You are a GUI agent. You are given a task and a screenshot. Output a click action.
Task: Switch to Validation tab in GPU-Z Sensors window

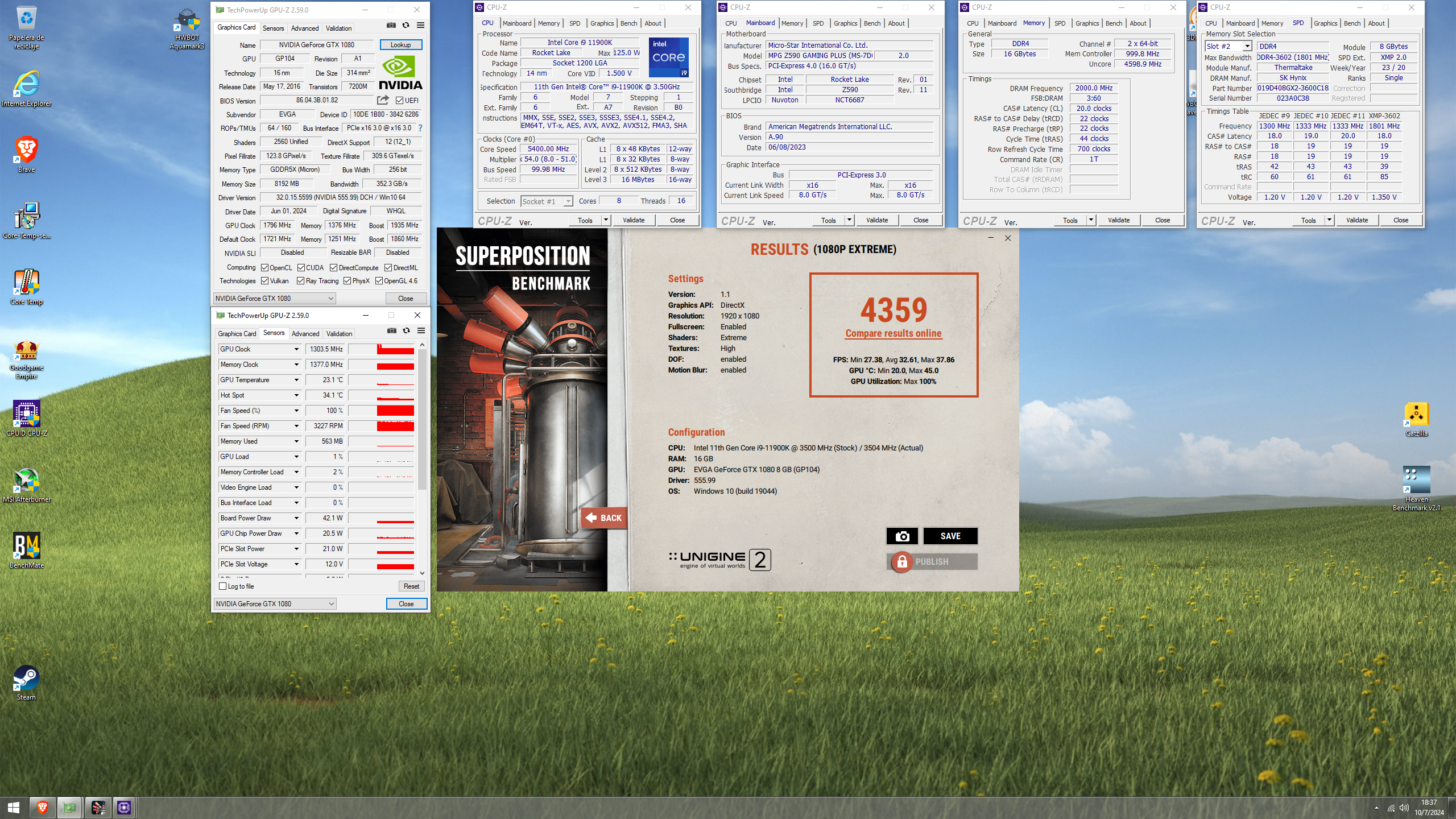coord(340,334)
